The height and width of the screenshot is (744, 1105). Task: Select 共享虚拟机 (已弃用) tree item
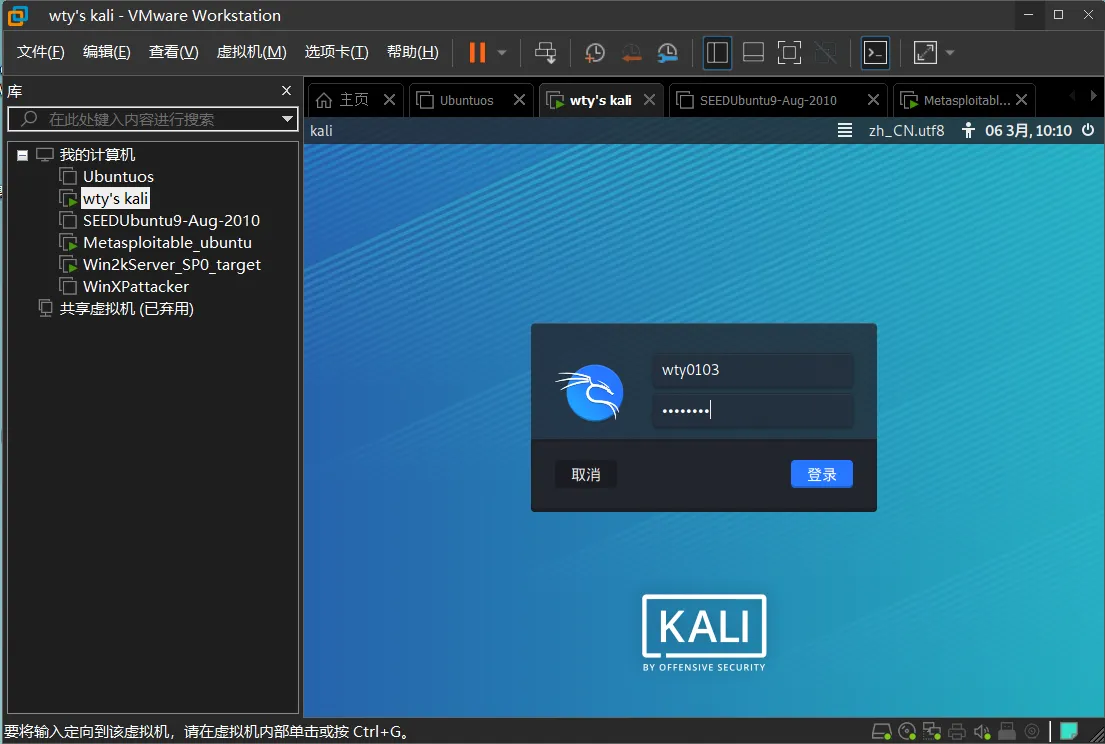[x=126, y=309]
